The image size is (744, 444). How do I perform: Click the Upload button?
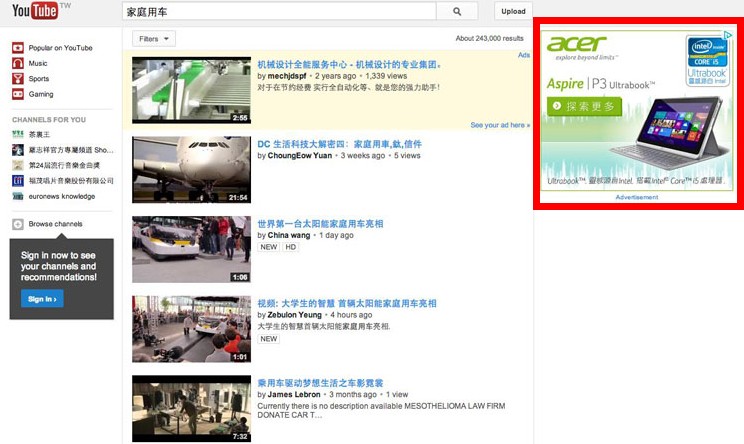click(513, 11)
